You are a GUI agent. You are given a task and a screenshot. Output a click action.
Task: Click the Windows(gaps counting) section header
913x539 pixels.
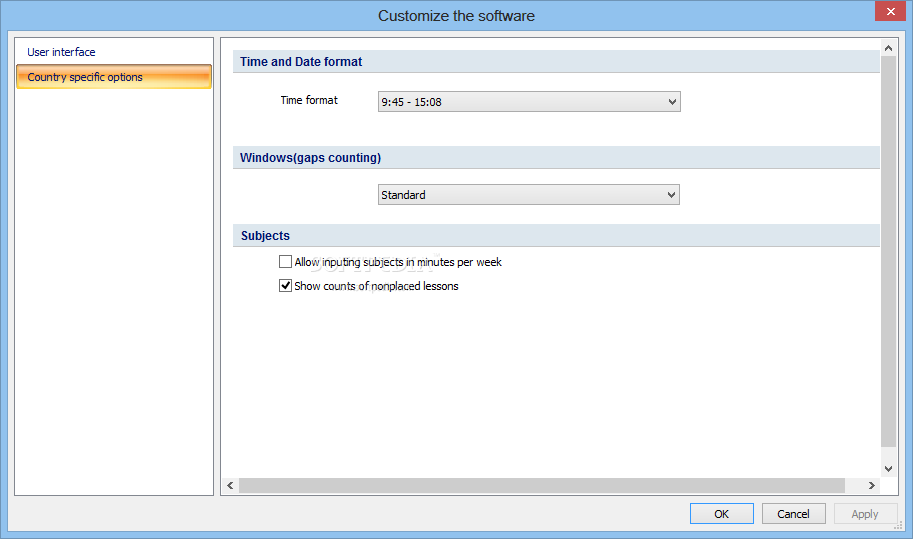click(556, 158)
